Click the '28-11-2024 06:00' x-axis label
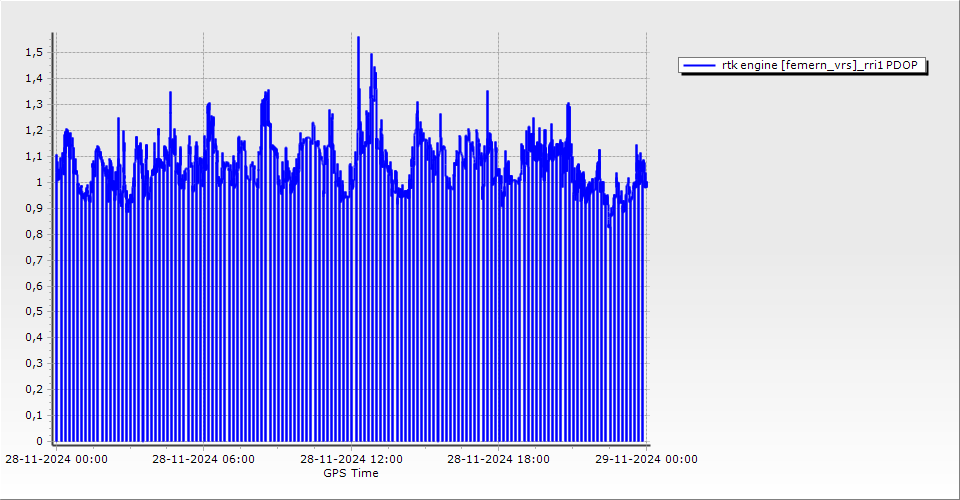The height and width of the screenshot is (500, 960). pos(203,460)
